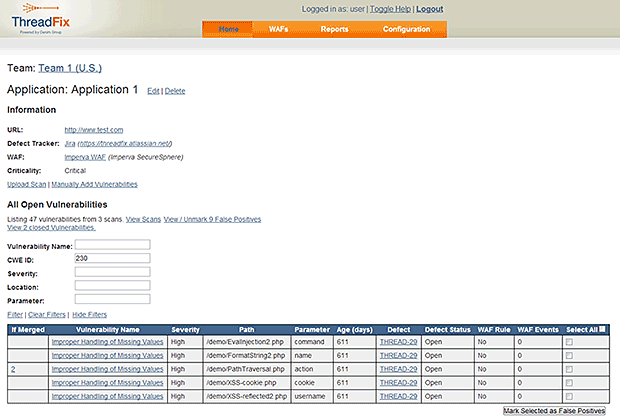
Task: Open THREAD-29 defect in name parameter row
Action: 398,356
